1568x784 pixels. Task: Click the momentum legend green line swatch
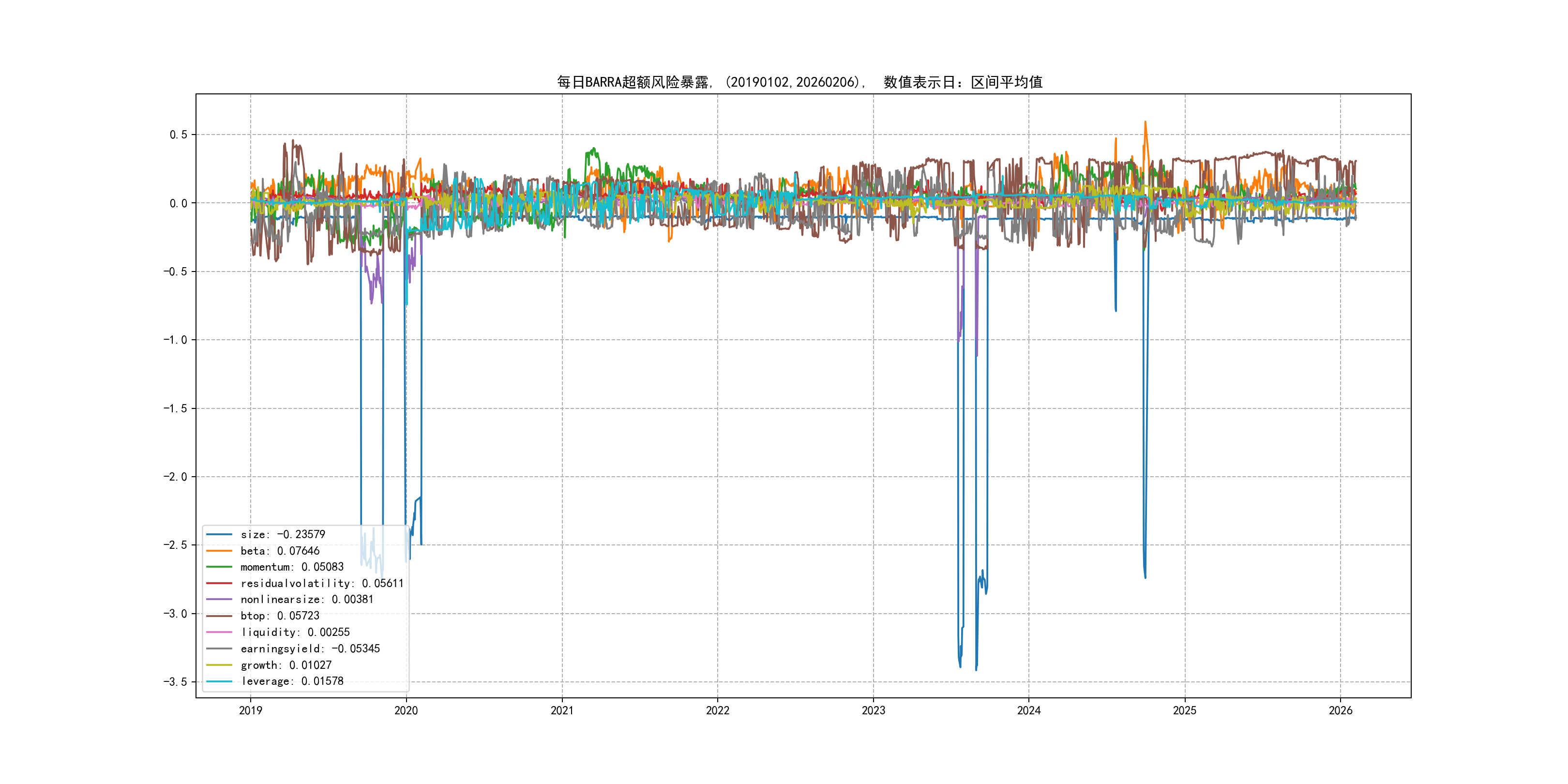(x=219, y=567)
